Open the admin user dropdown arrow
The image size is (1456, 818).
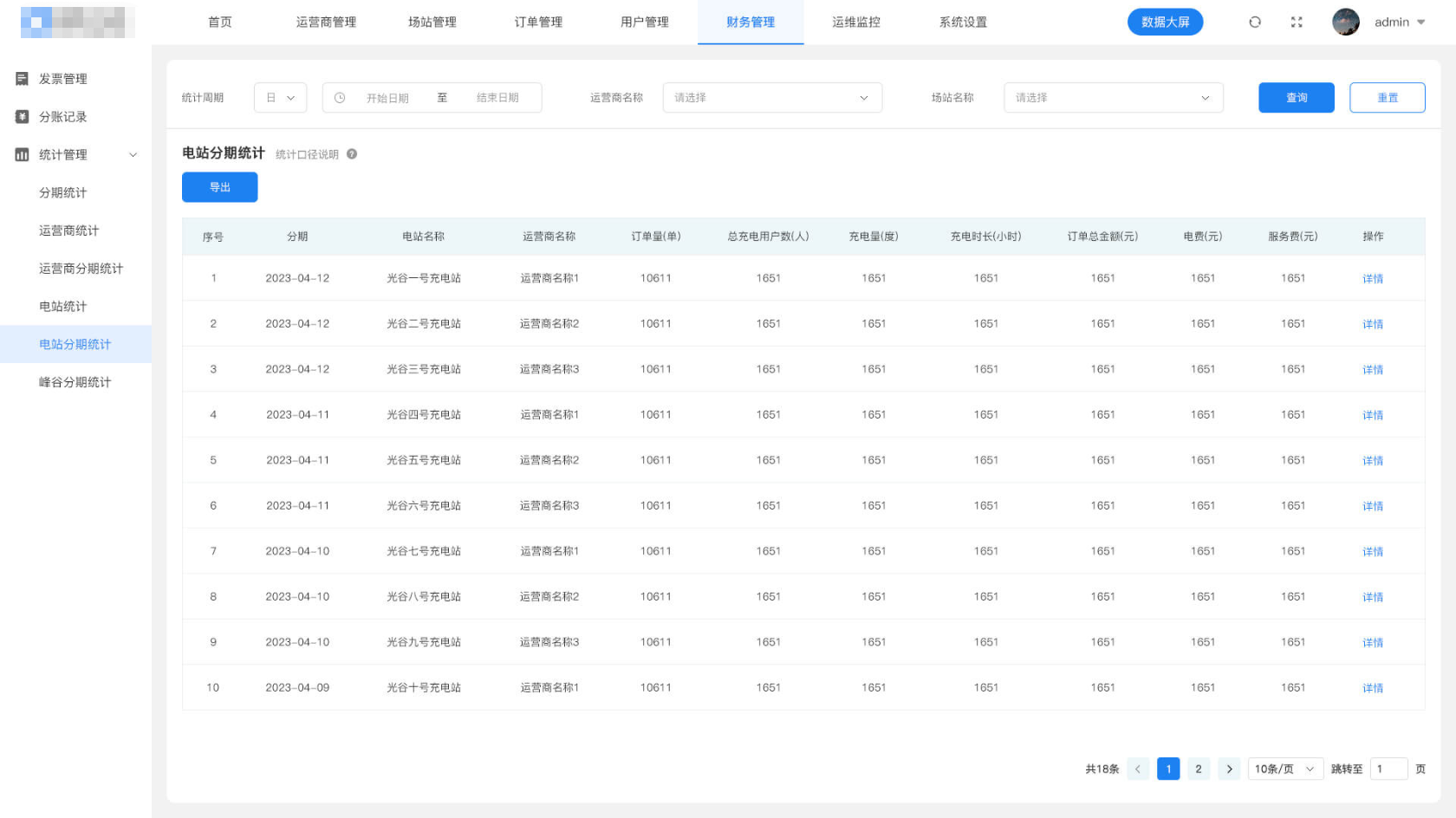[x=1421, y=23]
